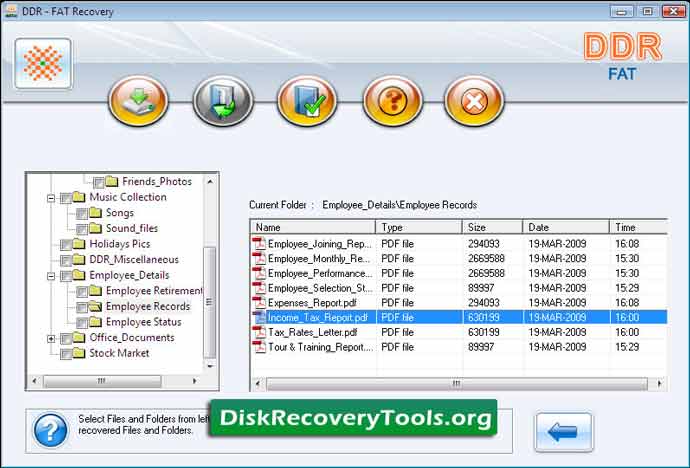Screen dimensions: 690x468
Task: Check the Songs folder checkbox
Action: 82,214
